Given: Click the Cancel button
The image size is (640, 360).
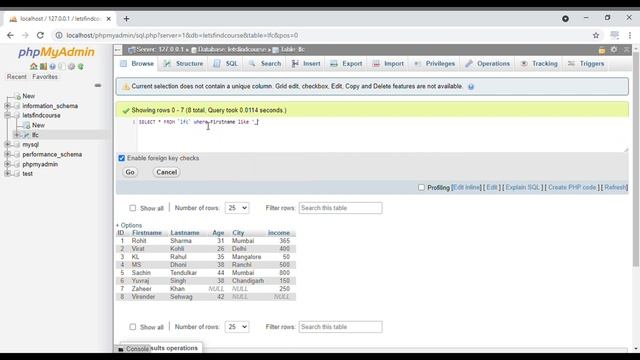Looking at the screenshot, I should tap(167, 172).
